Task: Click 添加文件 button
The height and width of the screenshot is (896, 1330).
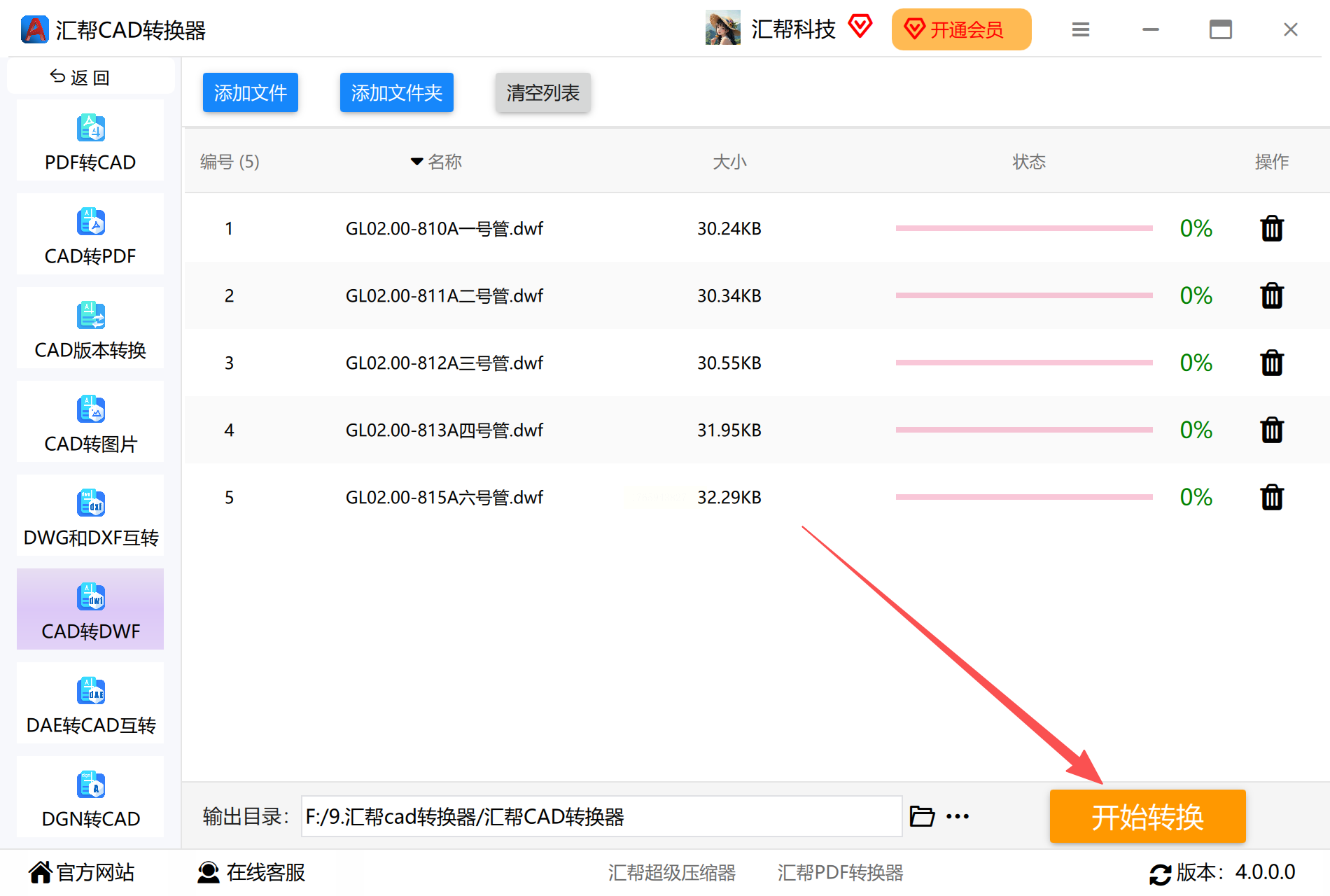Action: [251, 92]
